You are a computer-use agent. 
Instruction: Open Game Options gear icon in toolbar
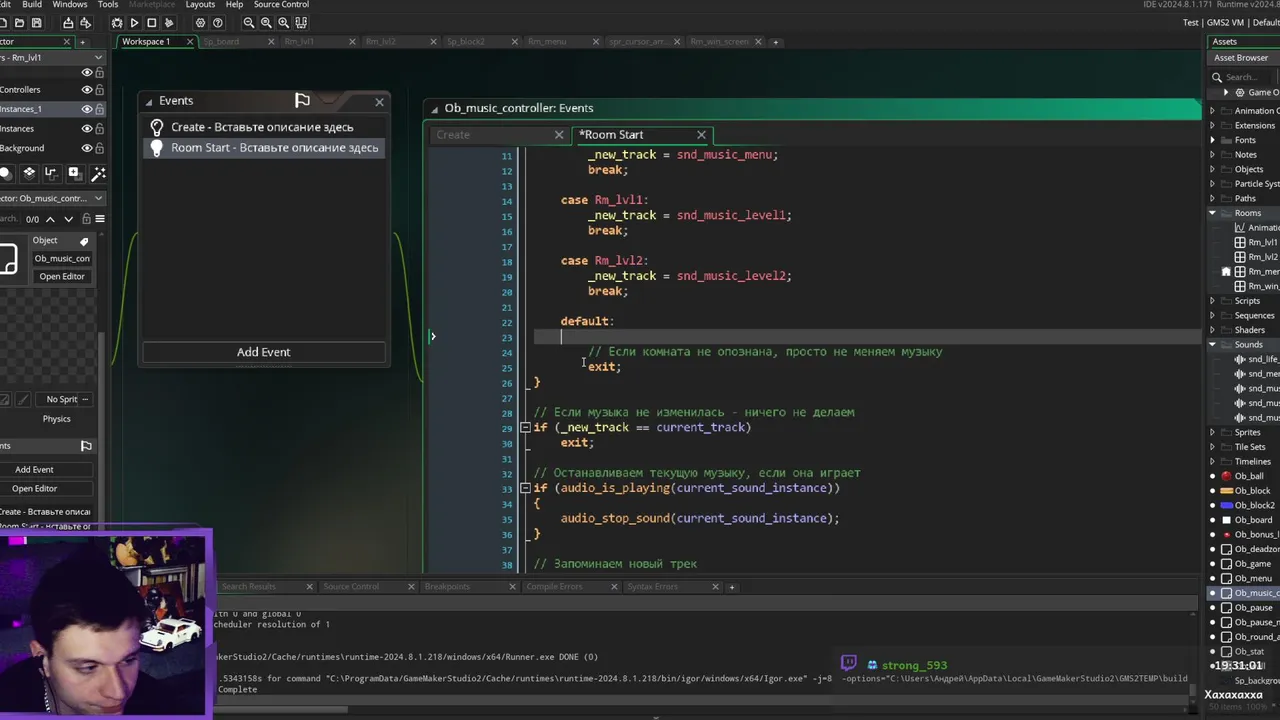200,22
